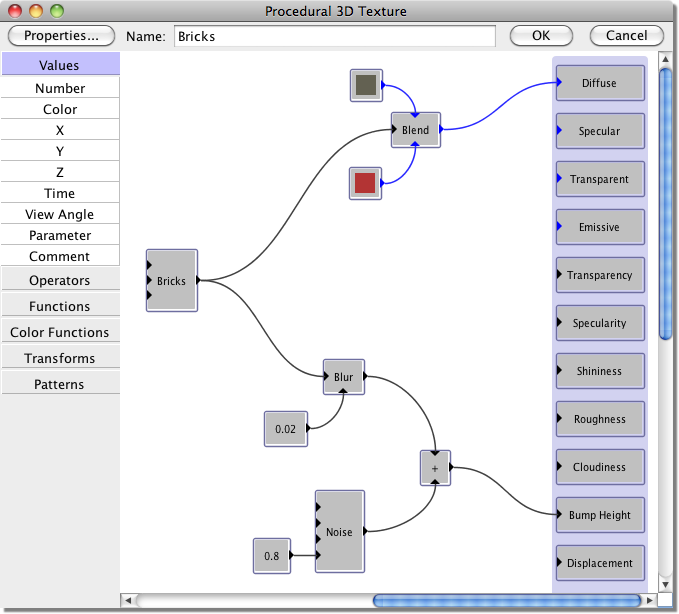The image size is (679, 614).
Task: Click the 0.8 node's output arrow
Action: [x=291, y=555]
